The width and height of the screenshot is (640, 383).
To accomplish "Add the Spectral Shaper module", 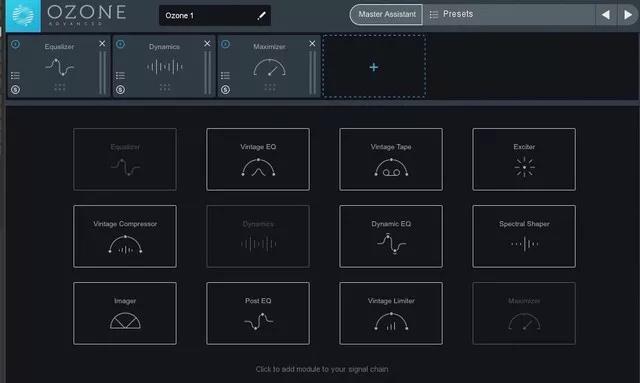I will (524, 236).
